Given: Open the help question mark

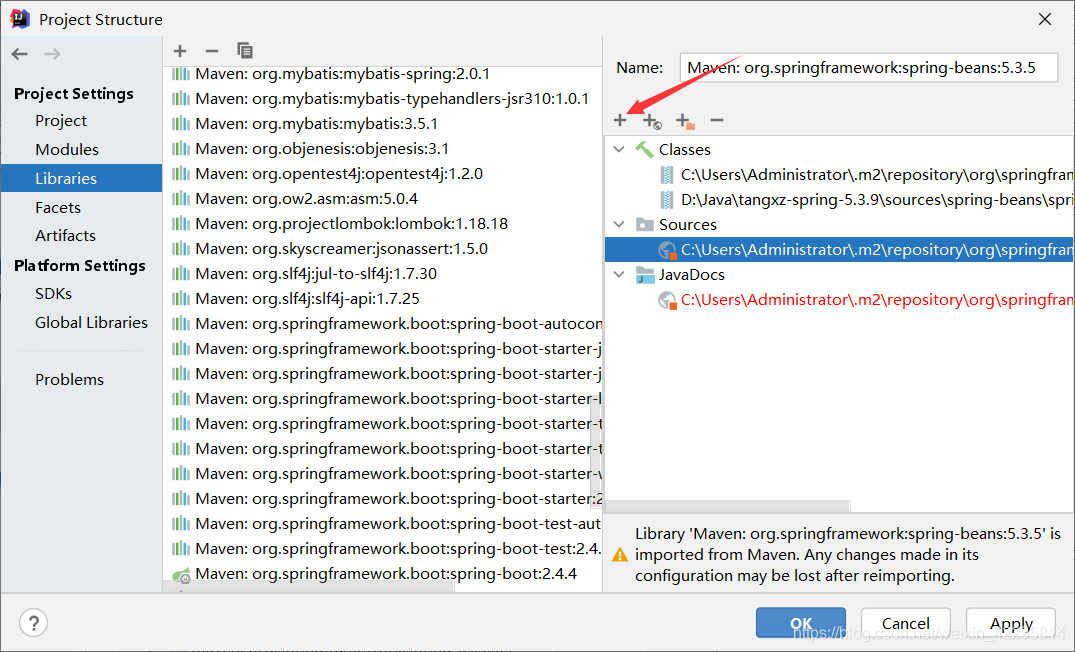Looking at the screenshot, I should point(34,623).
